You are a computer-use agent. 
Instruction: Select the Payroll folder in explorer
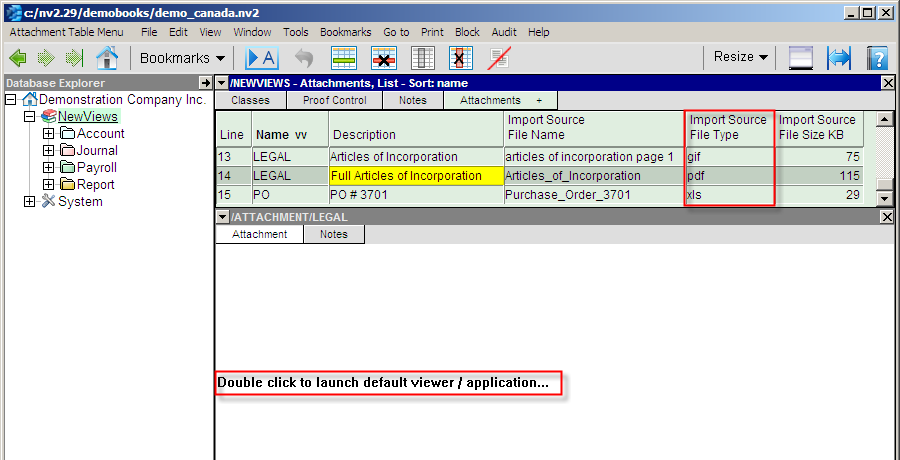coord(96,168)
